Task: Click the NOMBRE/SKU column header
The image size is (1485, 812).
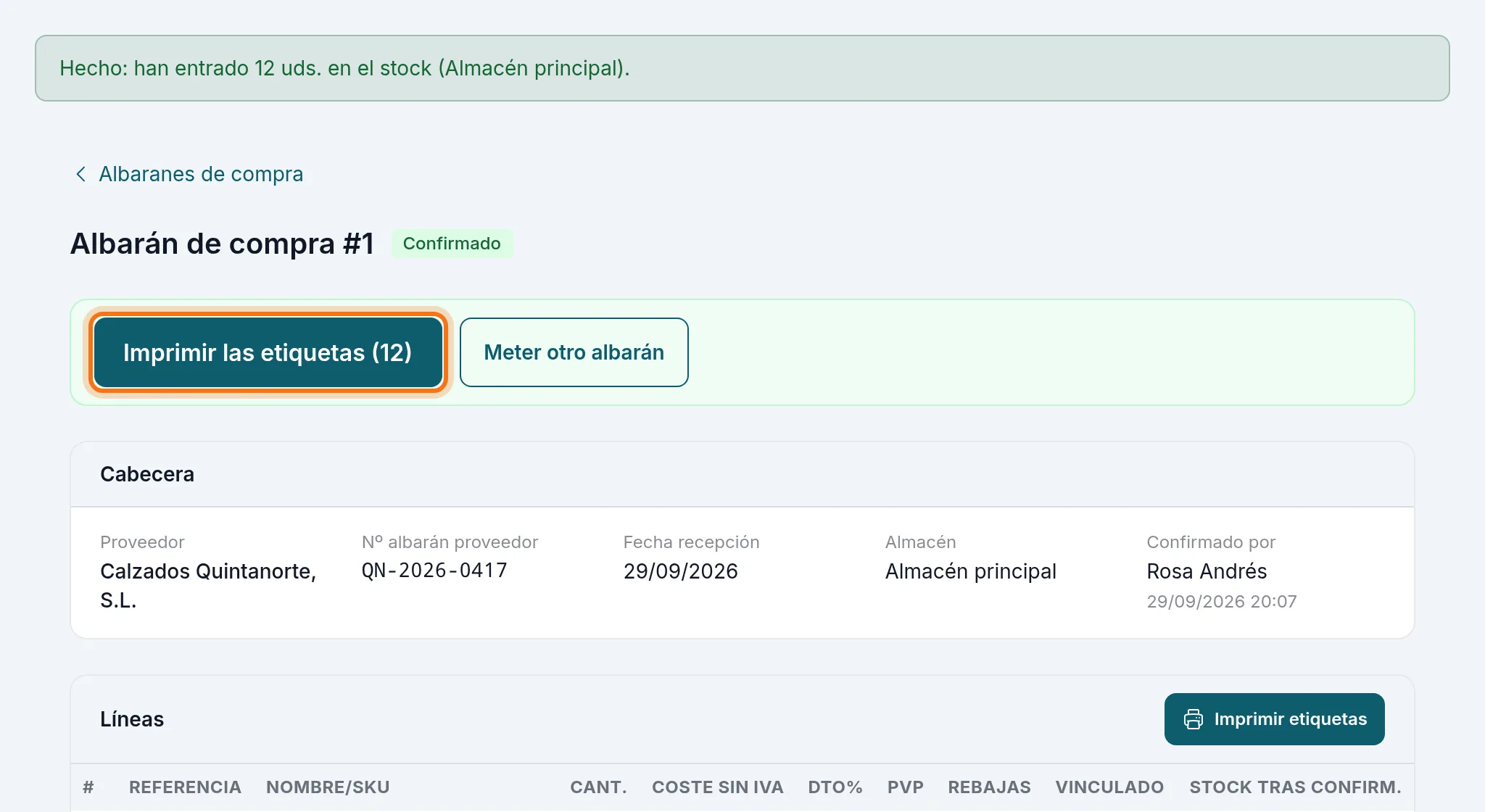Action: tap(328, 787)
